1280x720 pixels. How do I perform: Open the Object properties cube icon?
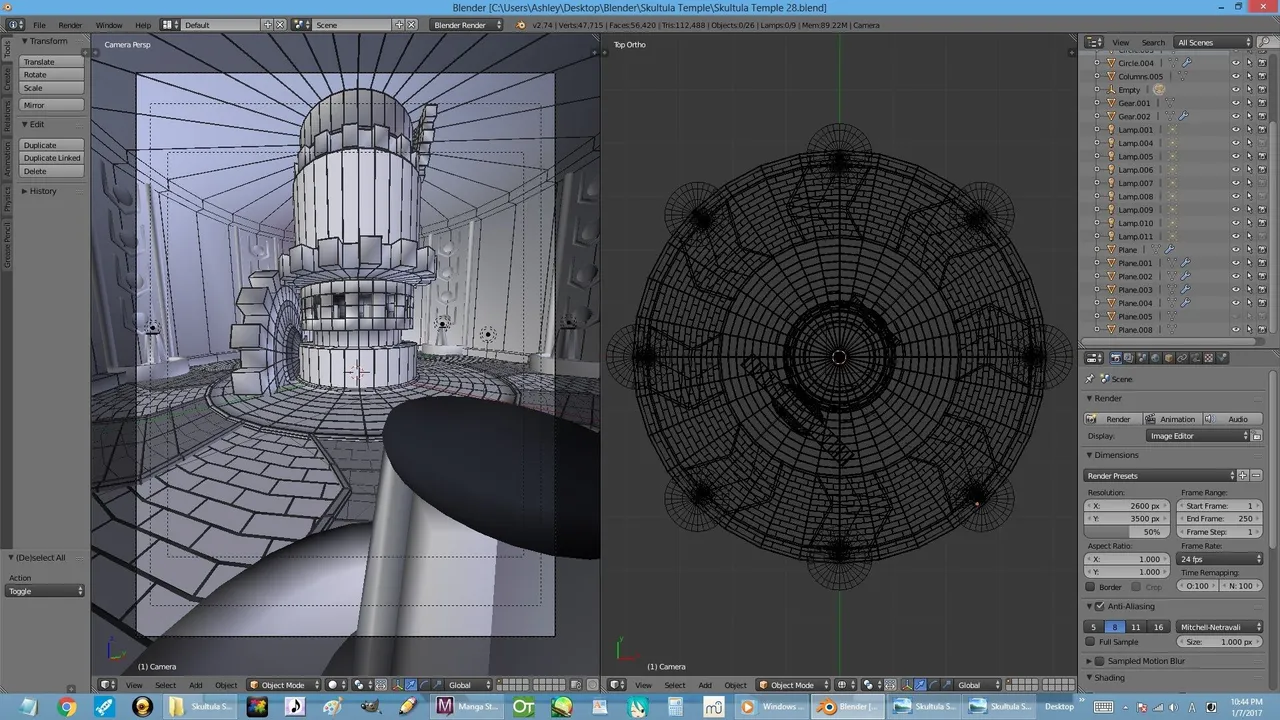tap(1168, 358)
